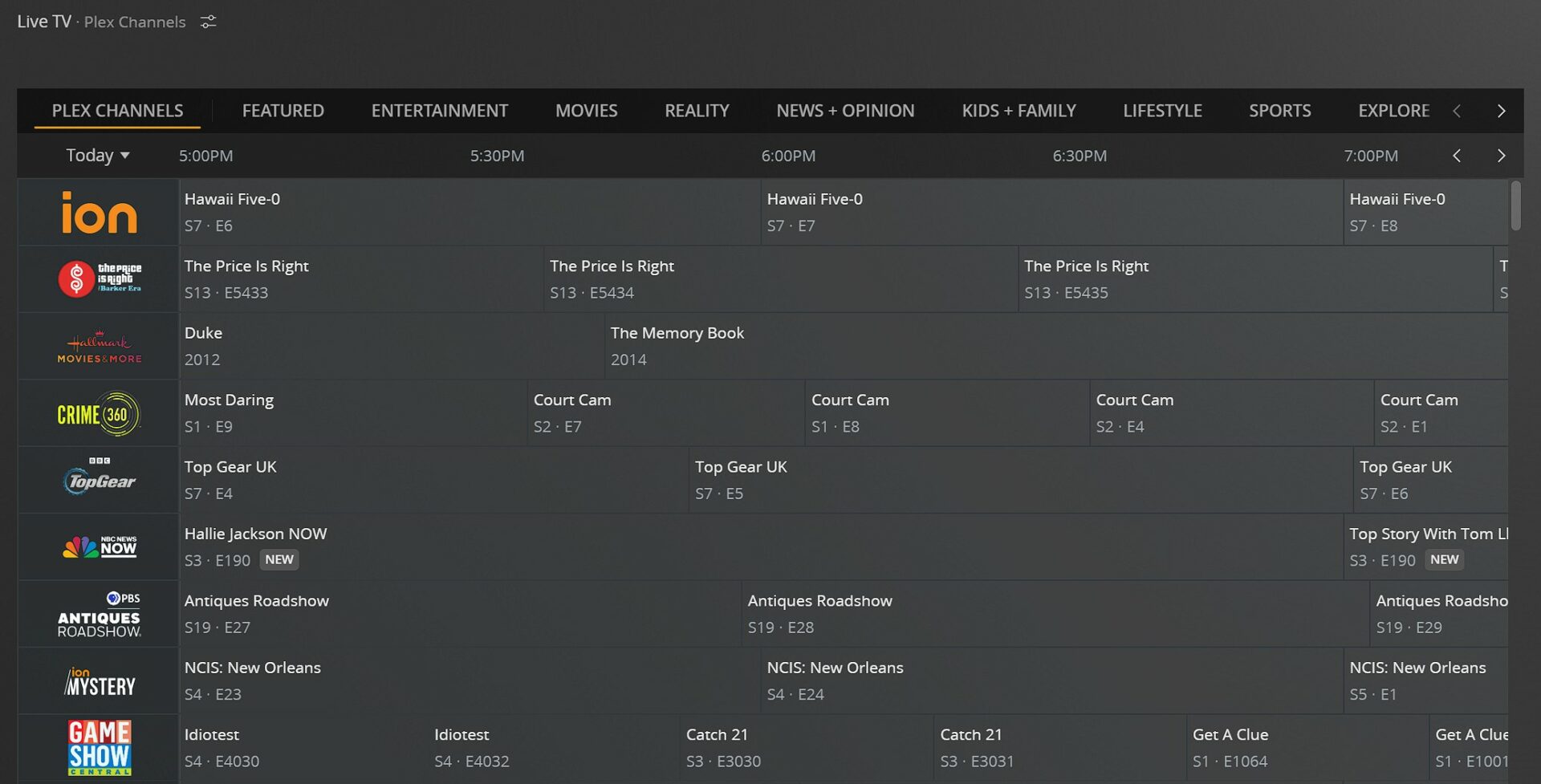Open Idiotest S4 E4032 listing
Screen dimensions: 1541x784
click(554, 748)
